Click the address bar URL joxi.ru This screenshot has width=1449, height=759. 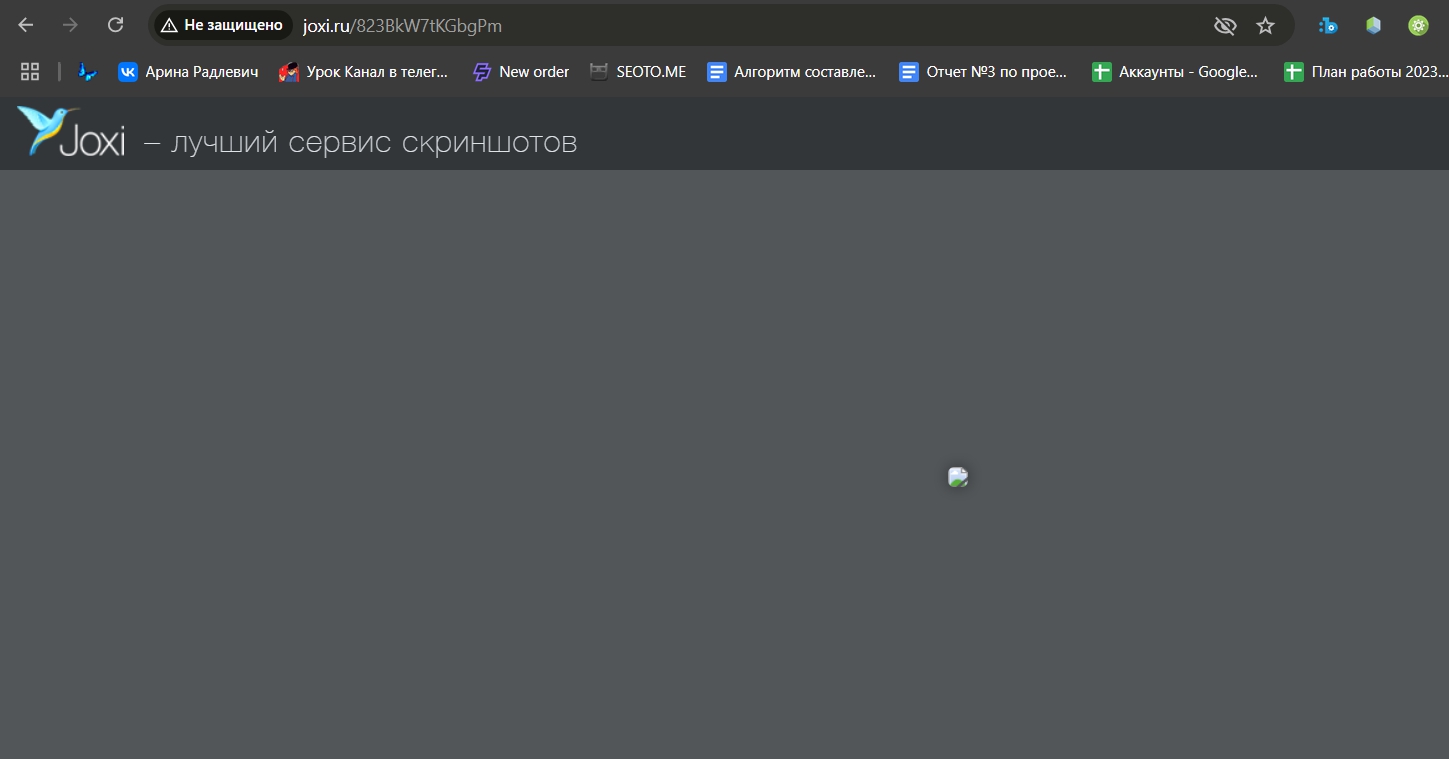pyautogui.click(x=402, y=26)
